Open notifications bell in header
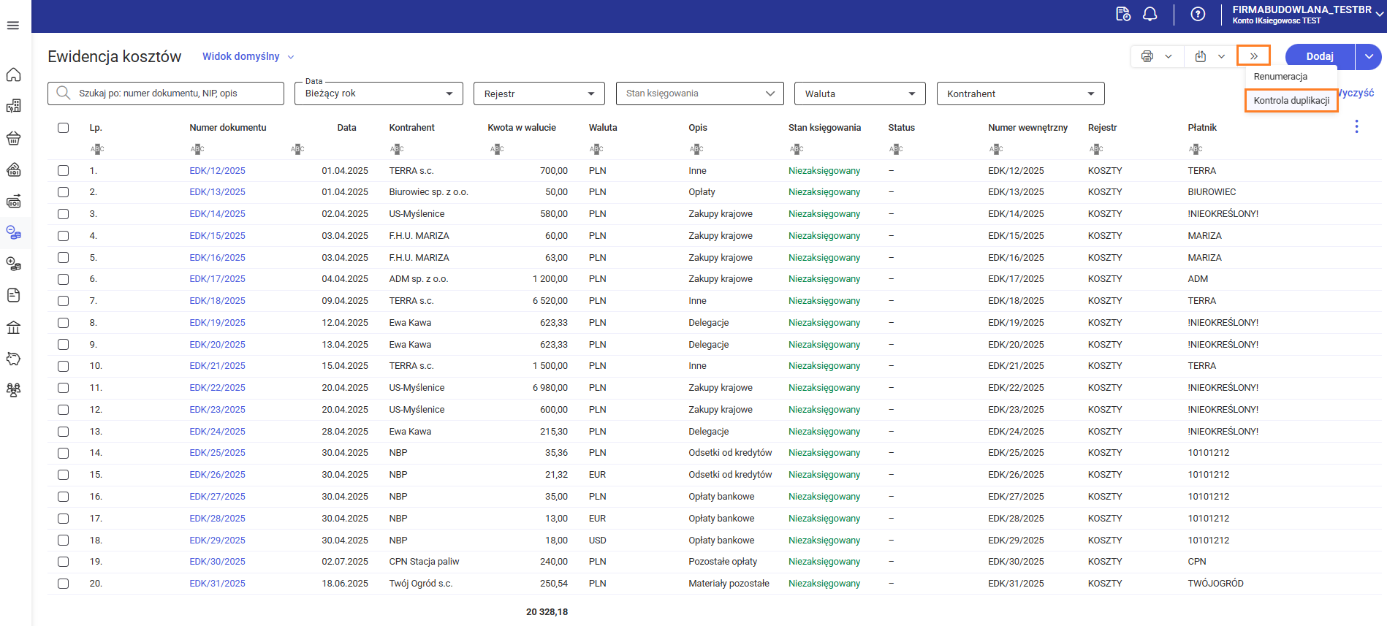 [1150, 14]
